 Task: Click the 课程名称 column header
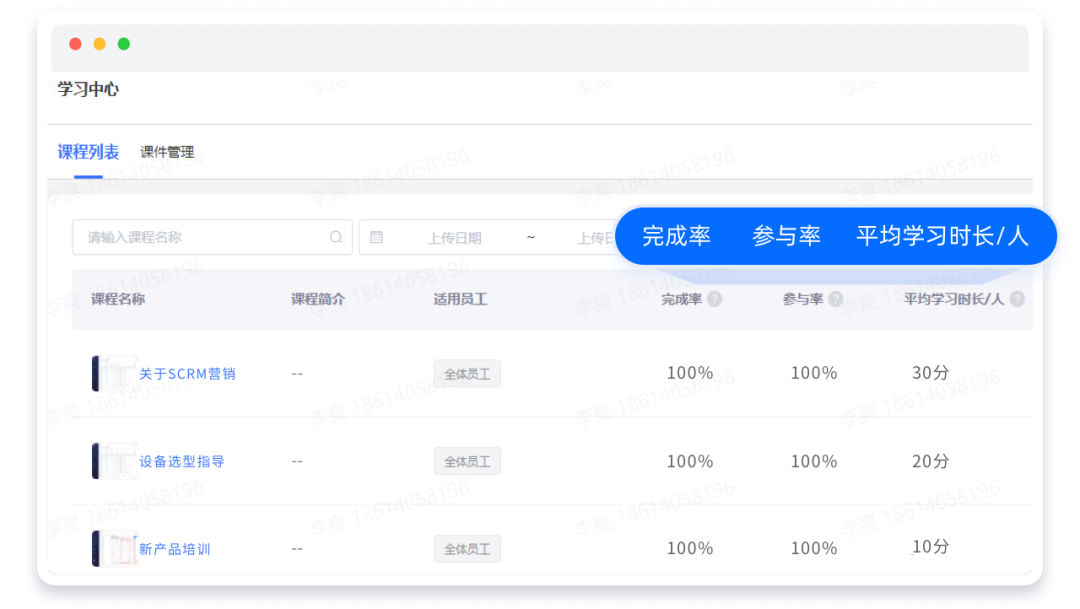tap(118, 299)
